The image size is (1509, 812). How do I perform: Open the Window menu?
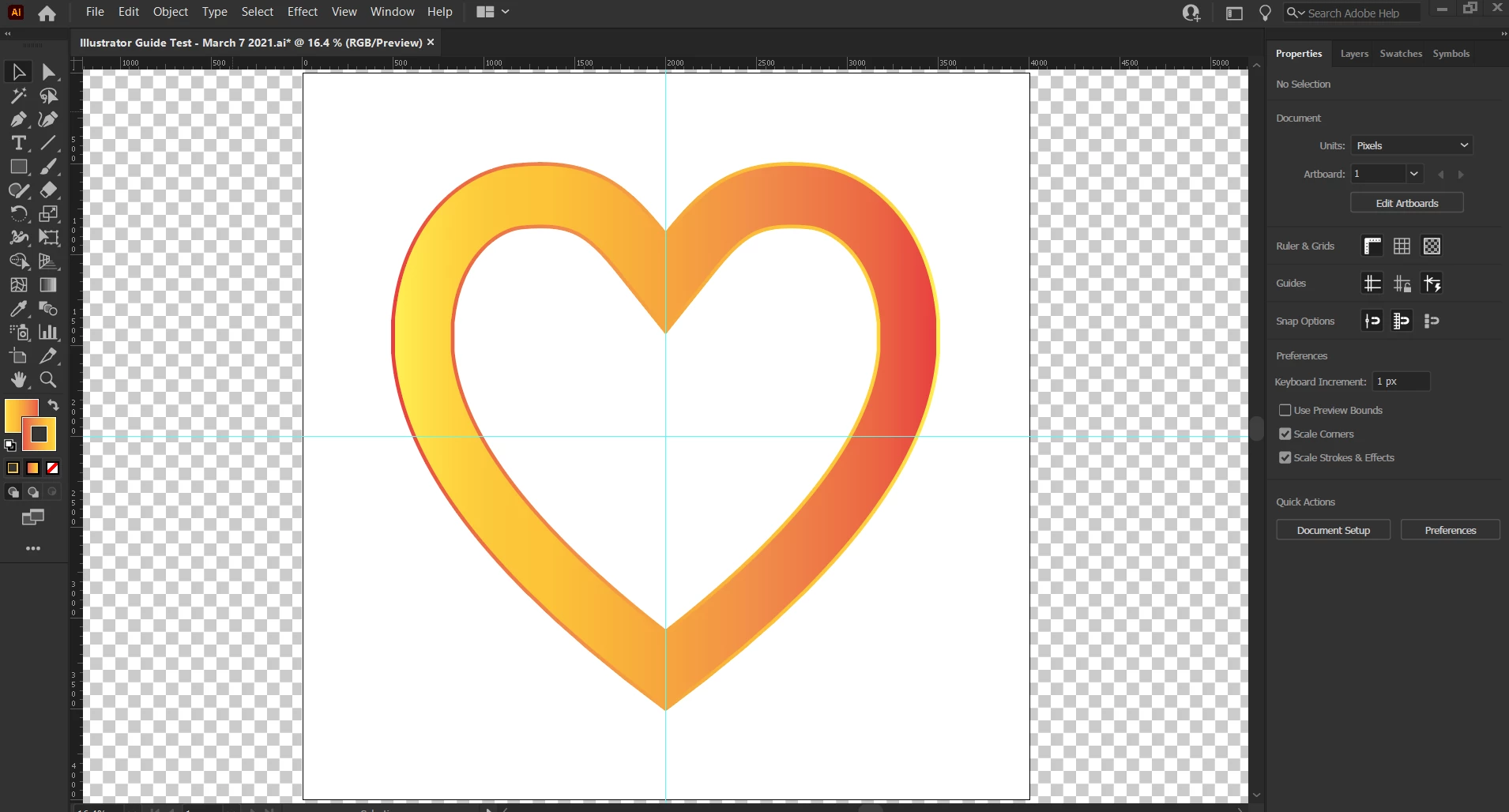[393, 12]
